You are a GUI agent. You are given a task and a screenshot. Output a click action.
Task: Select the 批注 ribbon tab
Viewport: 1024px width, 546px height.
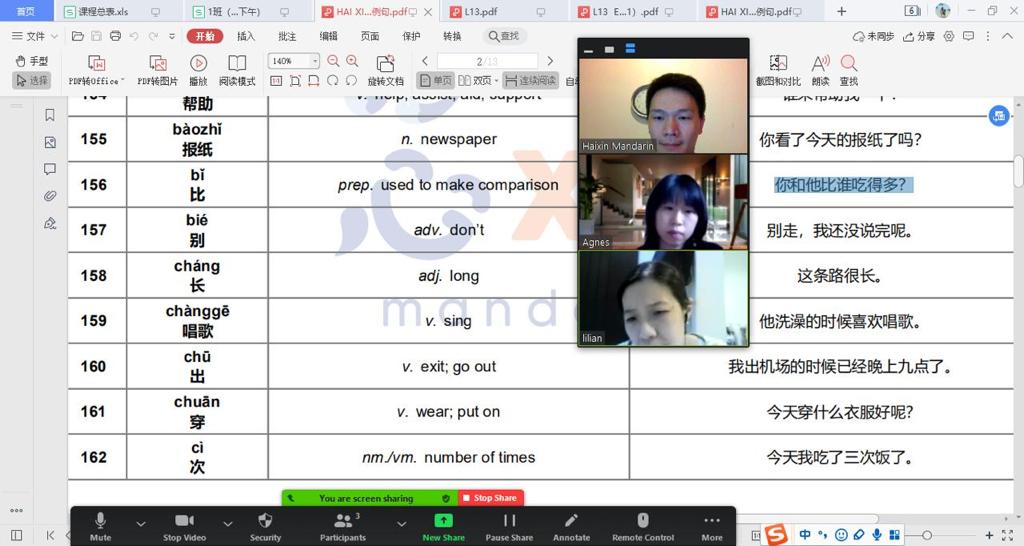[x=287, y=36]
